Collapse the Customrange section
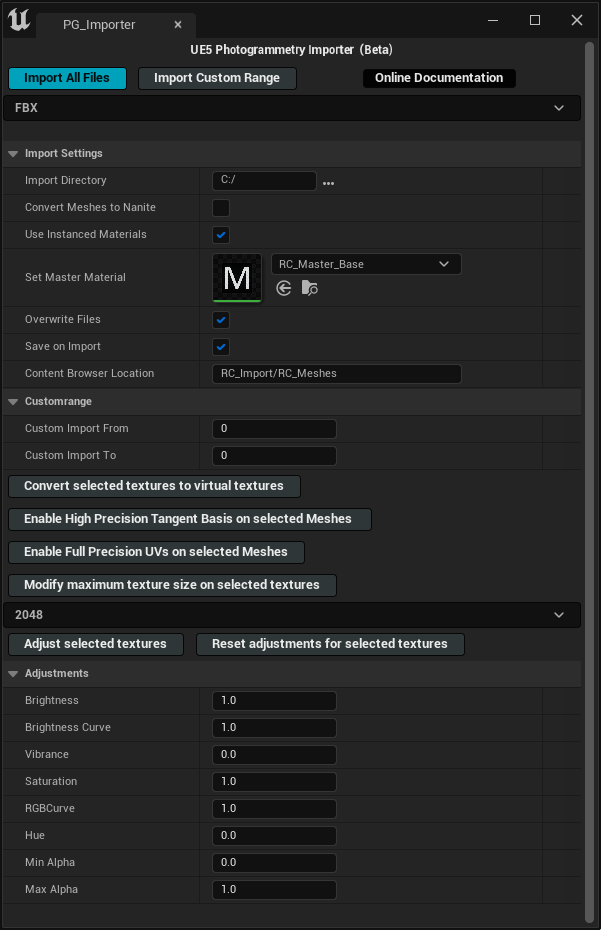 pyautogui.click(x=13, y=402)
